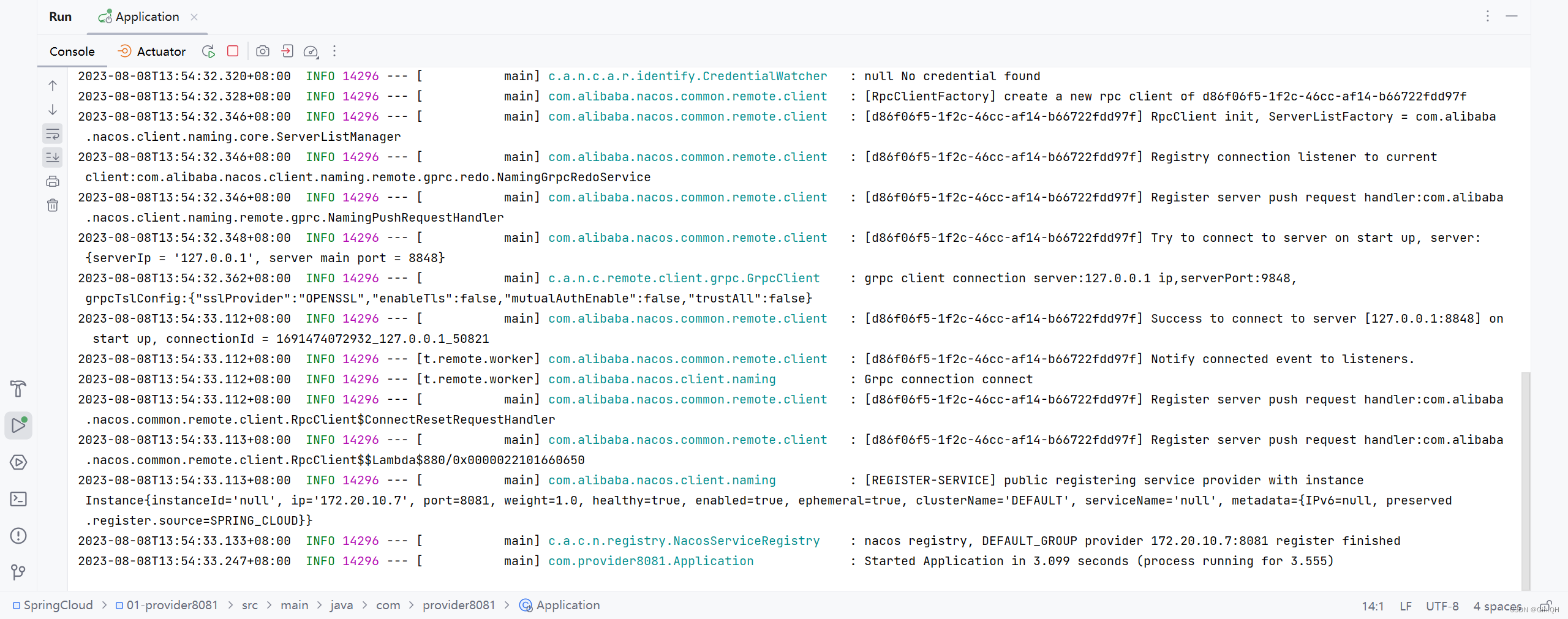Print the console output
The height and width of the screenshot is (619, 1568).
coord(53,181)
